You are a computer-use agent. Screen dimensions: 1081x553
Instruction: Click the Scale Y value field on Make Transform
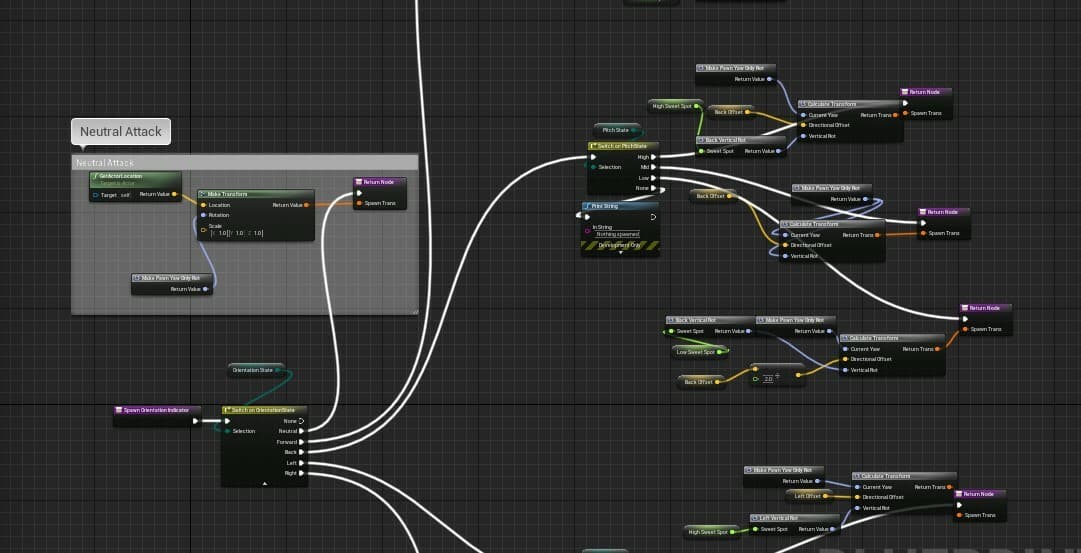tap(238, 233)
